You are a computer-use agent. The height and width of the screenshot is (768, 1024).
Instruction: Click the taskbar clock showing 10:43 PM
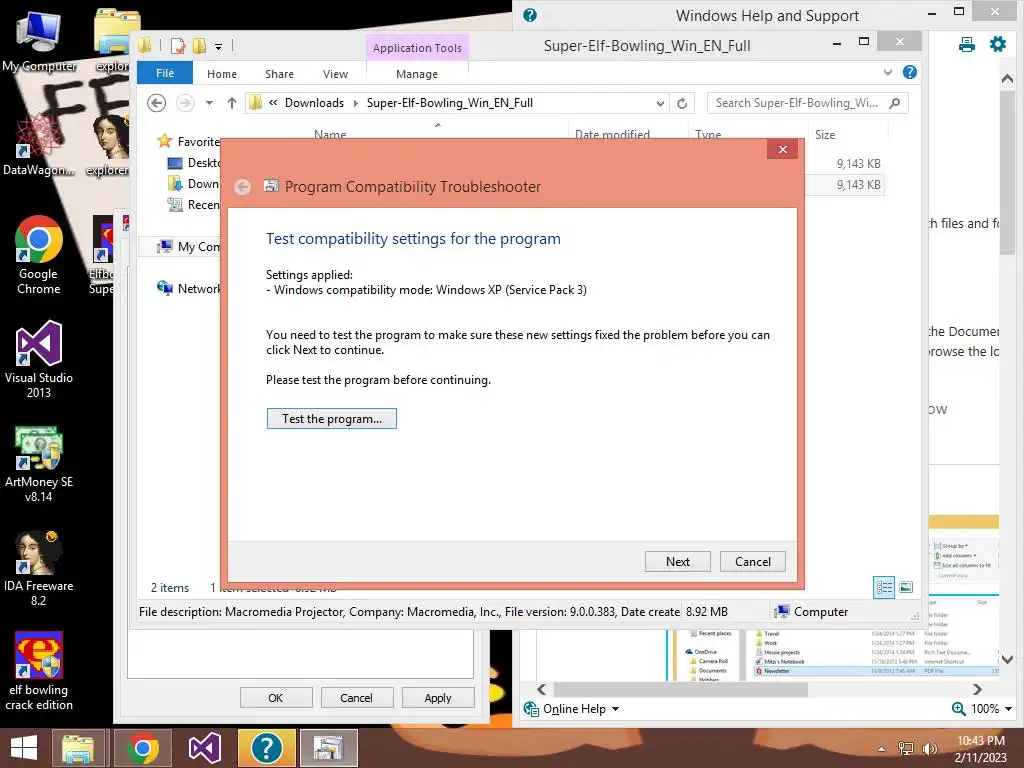pyautogui.click(x=980, y=748)
